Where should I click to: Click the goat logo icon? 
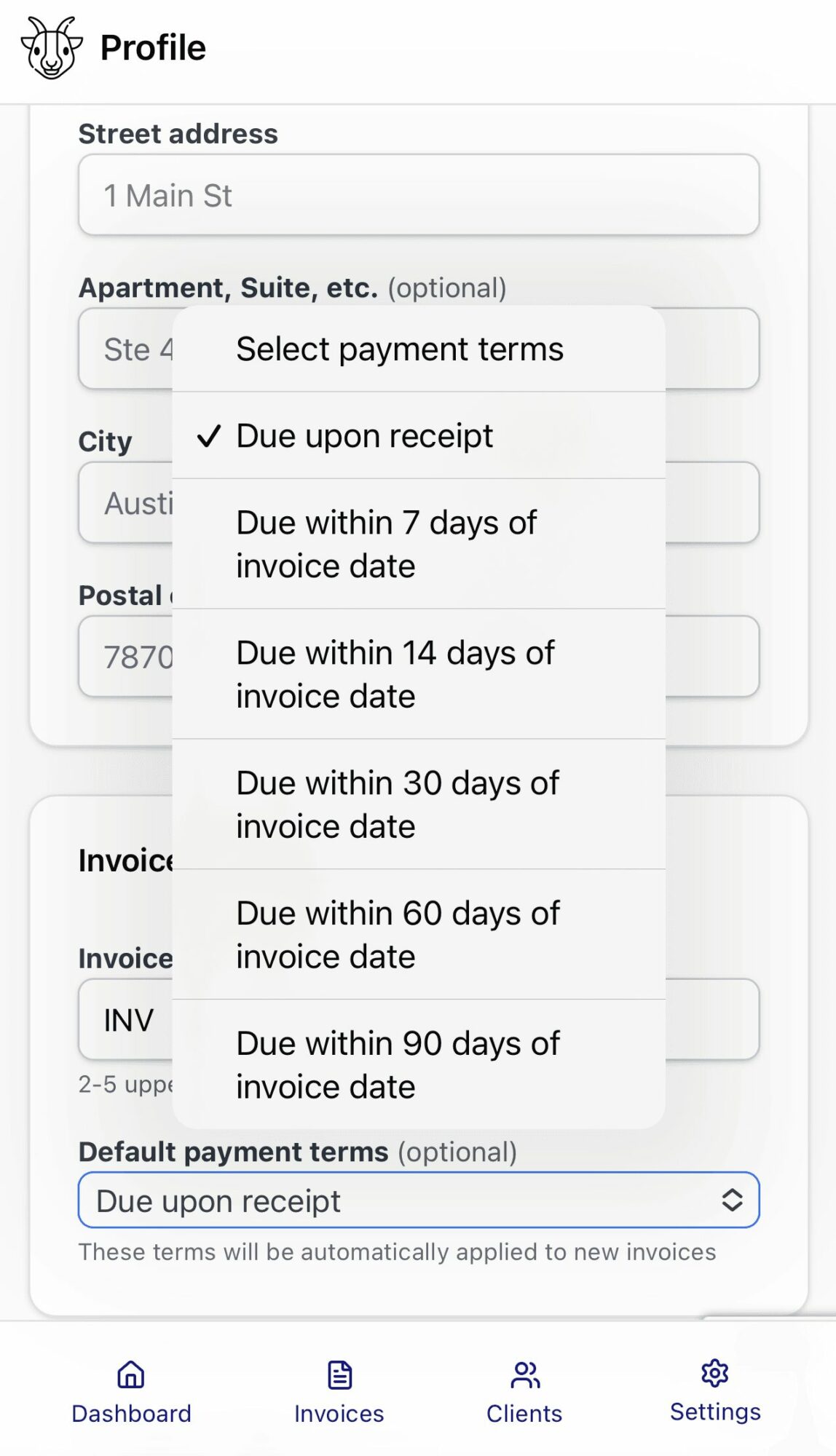pos(51,48)
